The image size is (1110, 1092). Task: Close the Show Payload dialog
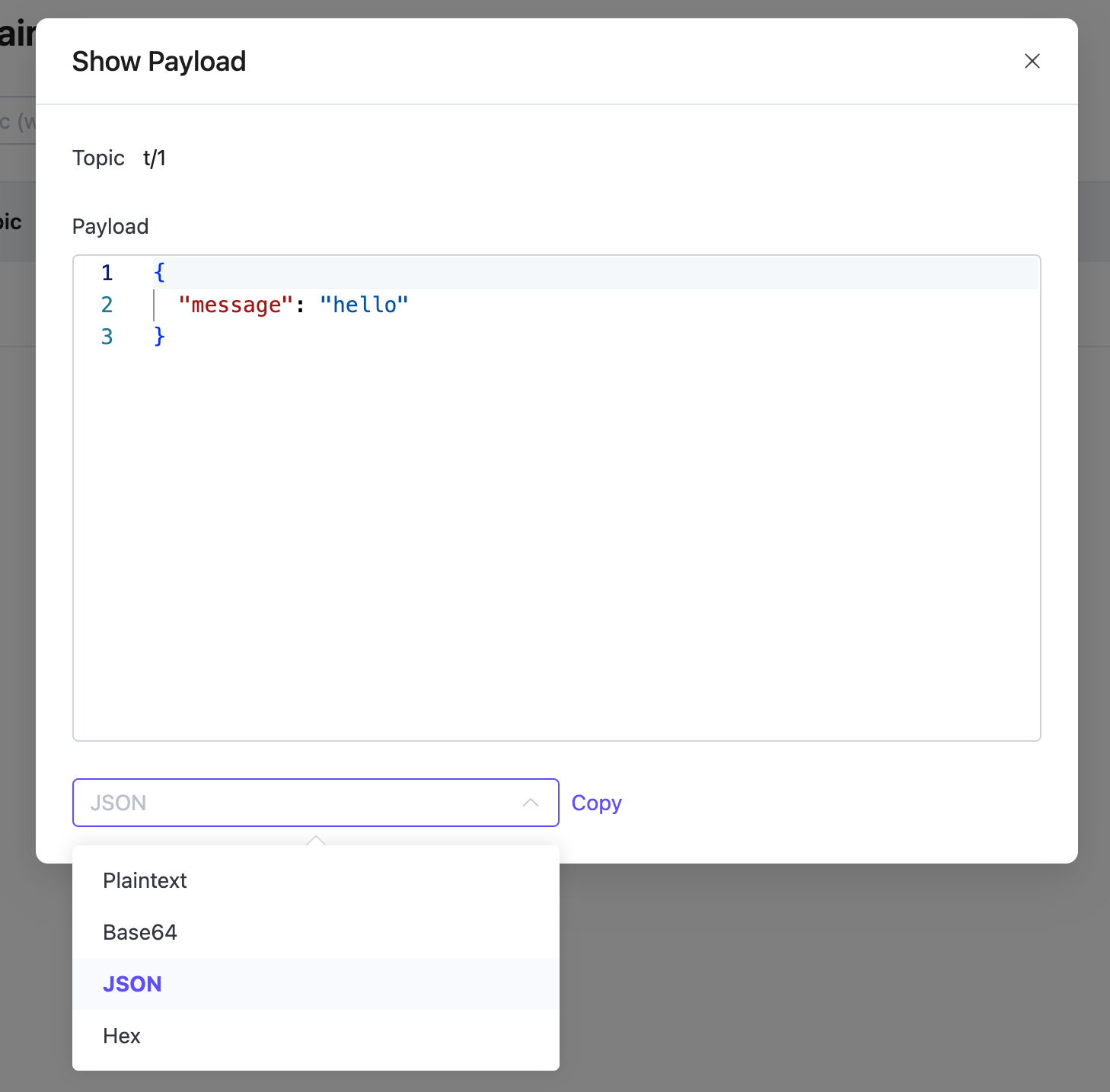1032,61
